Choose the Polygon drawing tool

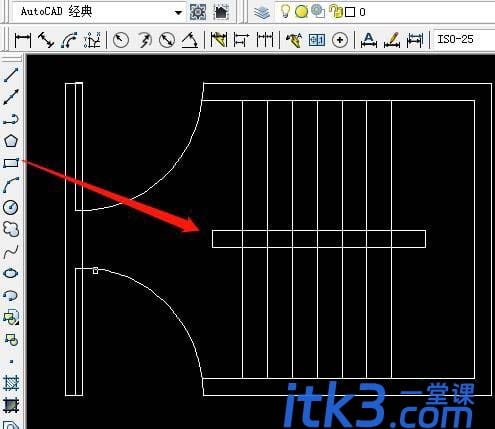pyautogui.click(x=11, y=141)
